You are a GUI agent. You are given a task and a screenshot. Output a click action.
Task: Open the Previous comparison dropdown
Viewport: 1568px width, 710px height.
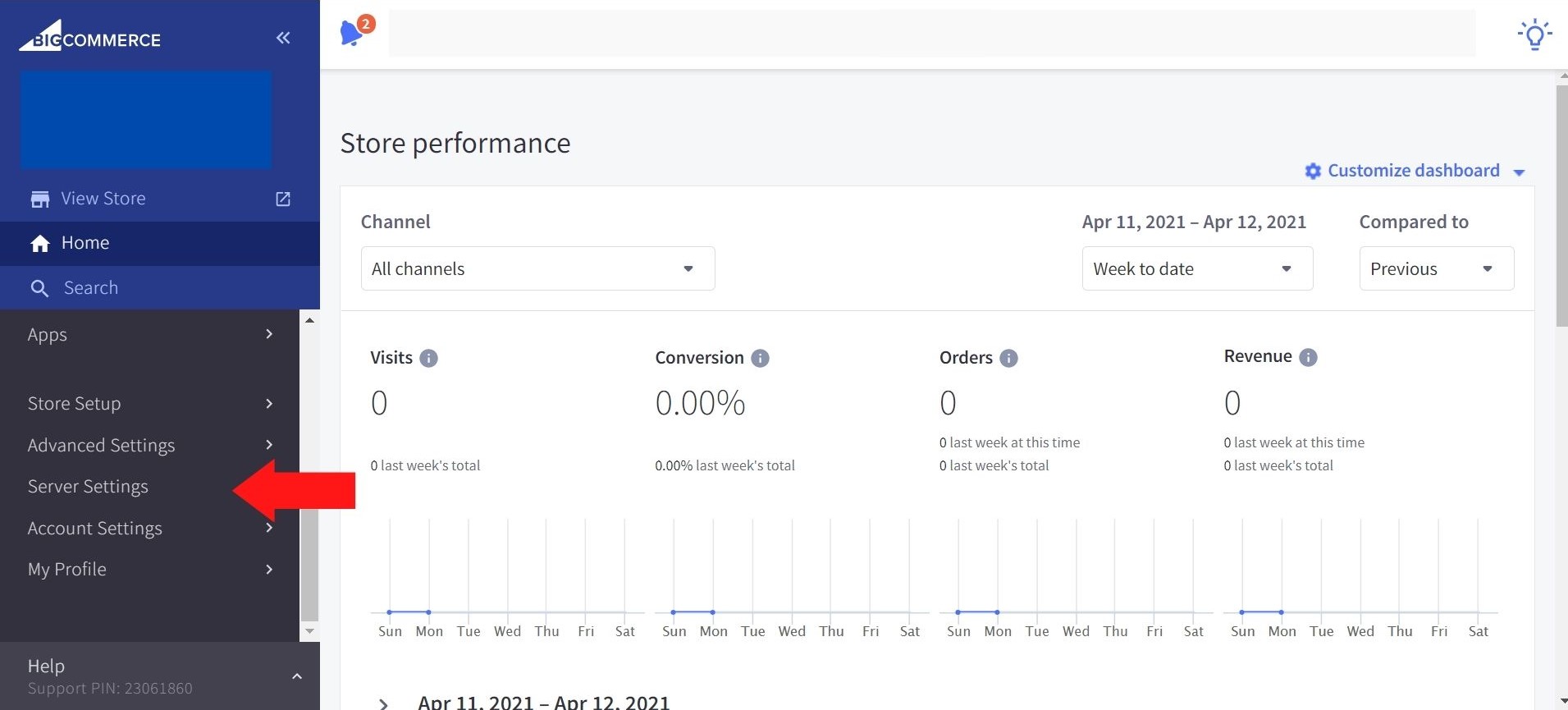pyautogui.click(x=1436, y=268)
